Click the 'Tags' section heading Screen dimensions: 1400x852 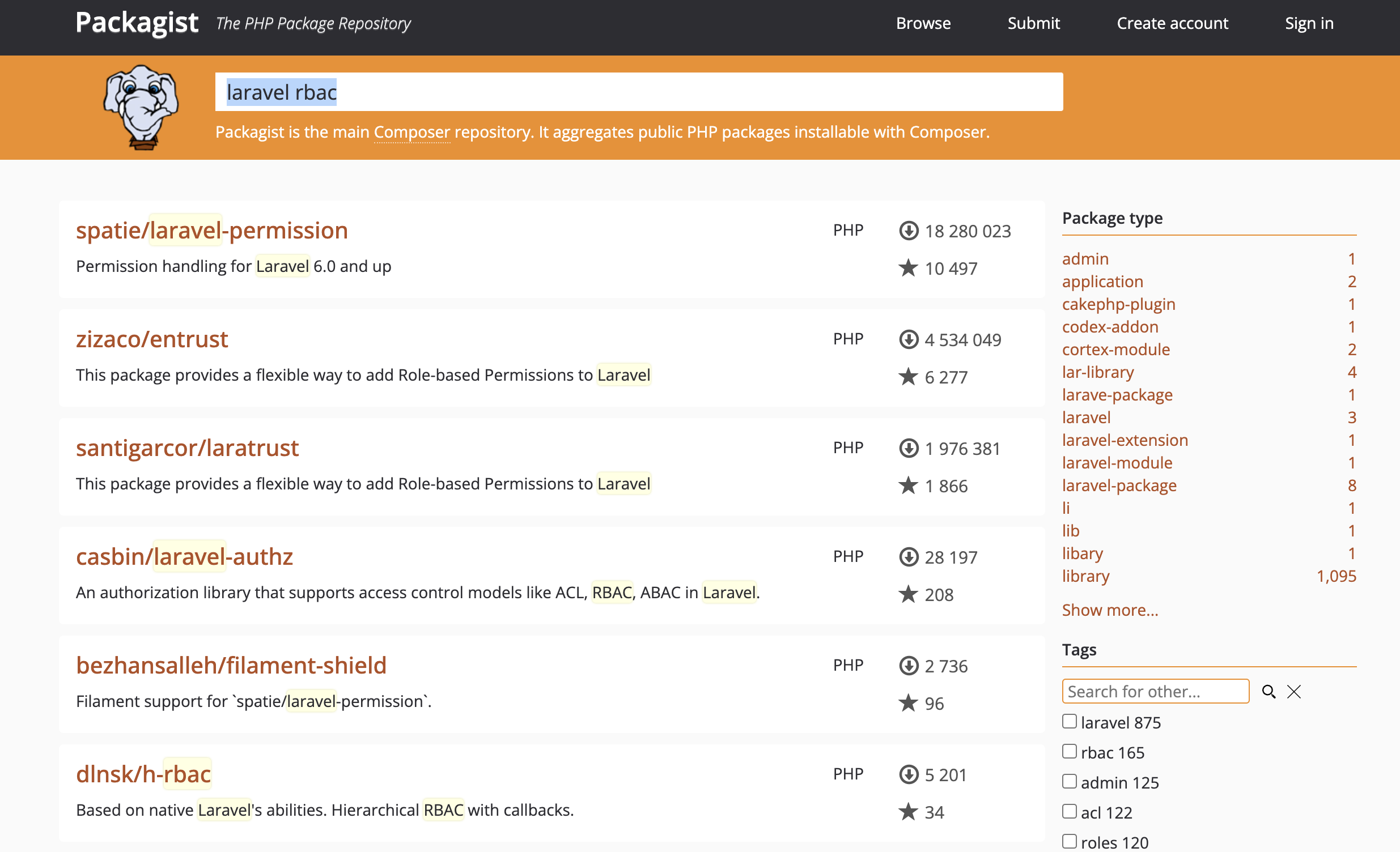[x=1079, y=649]
